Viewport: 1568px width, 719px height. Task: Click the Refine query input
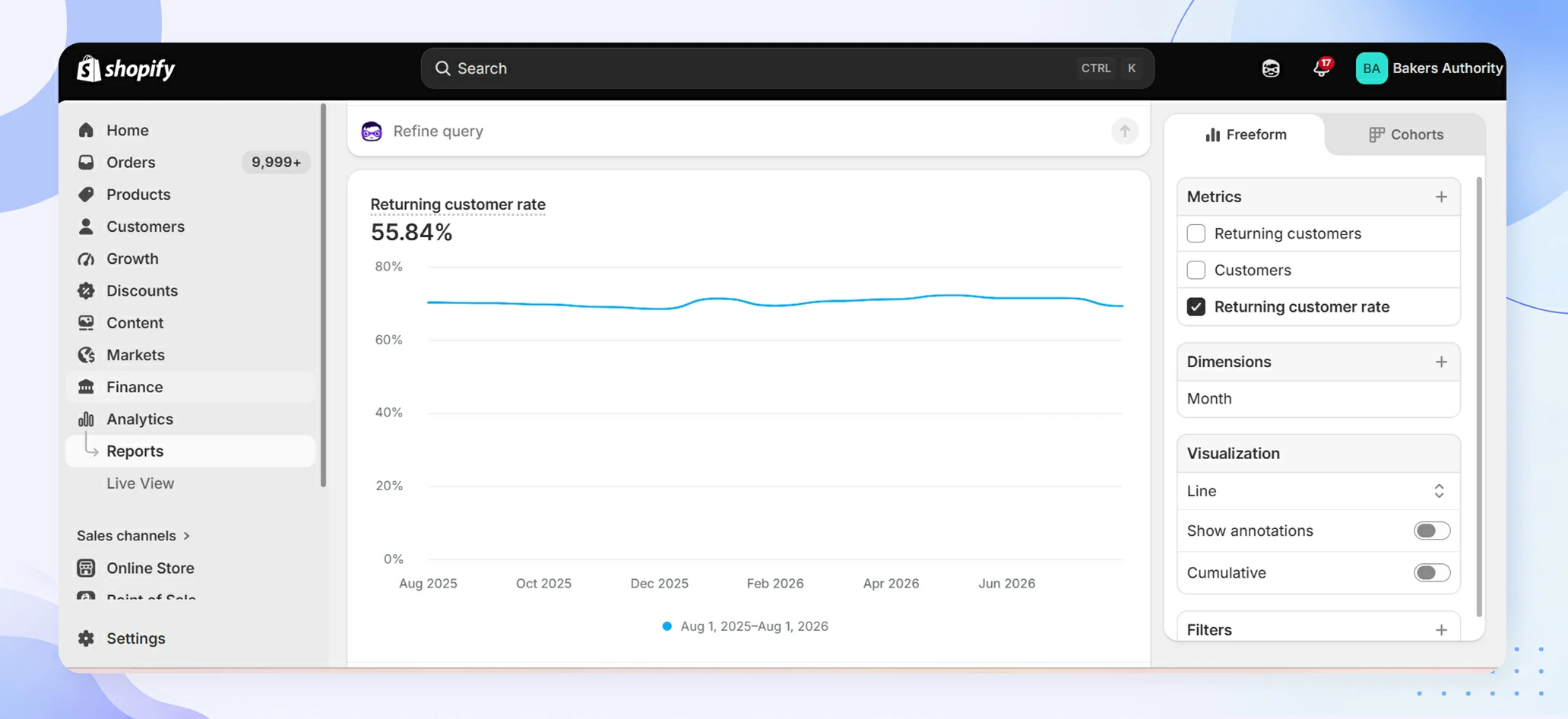pyautogui.click(x=749, y=131)
